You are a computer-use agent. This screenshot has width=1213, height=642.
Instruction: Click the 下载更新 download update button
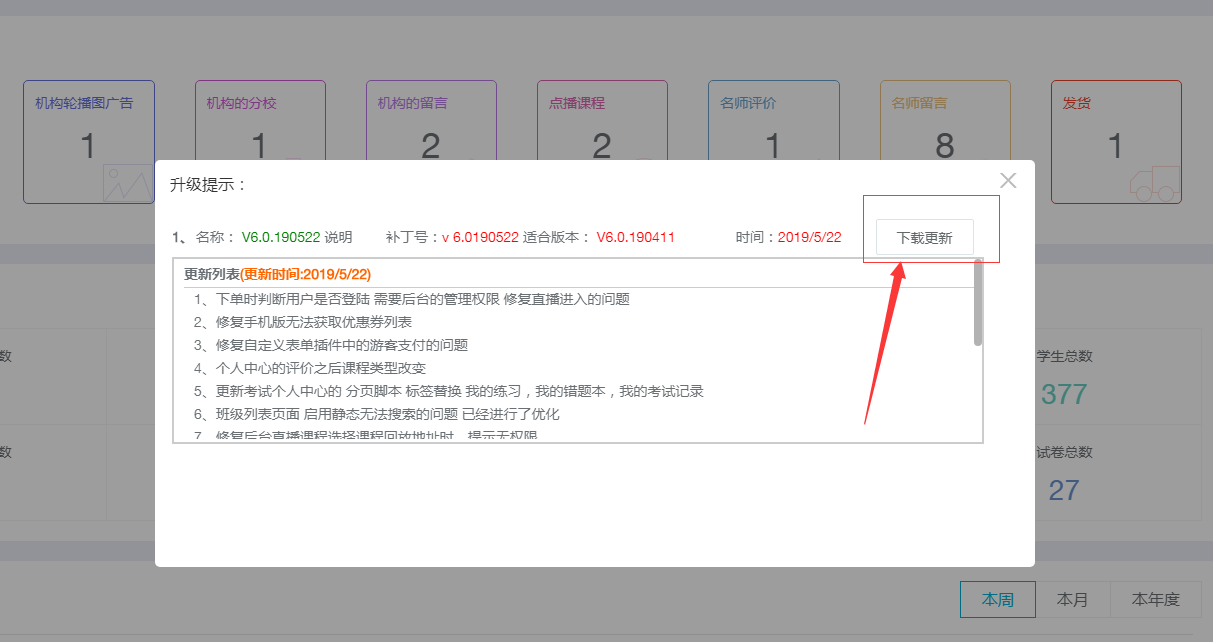[923, 238]
